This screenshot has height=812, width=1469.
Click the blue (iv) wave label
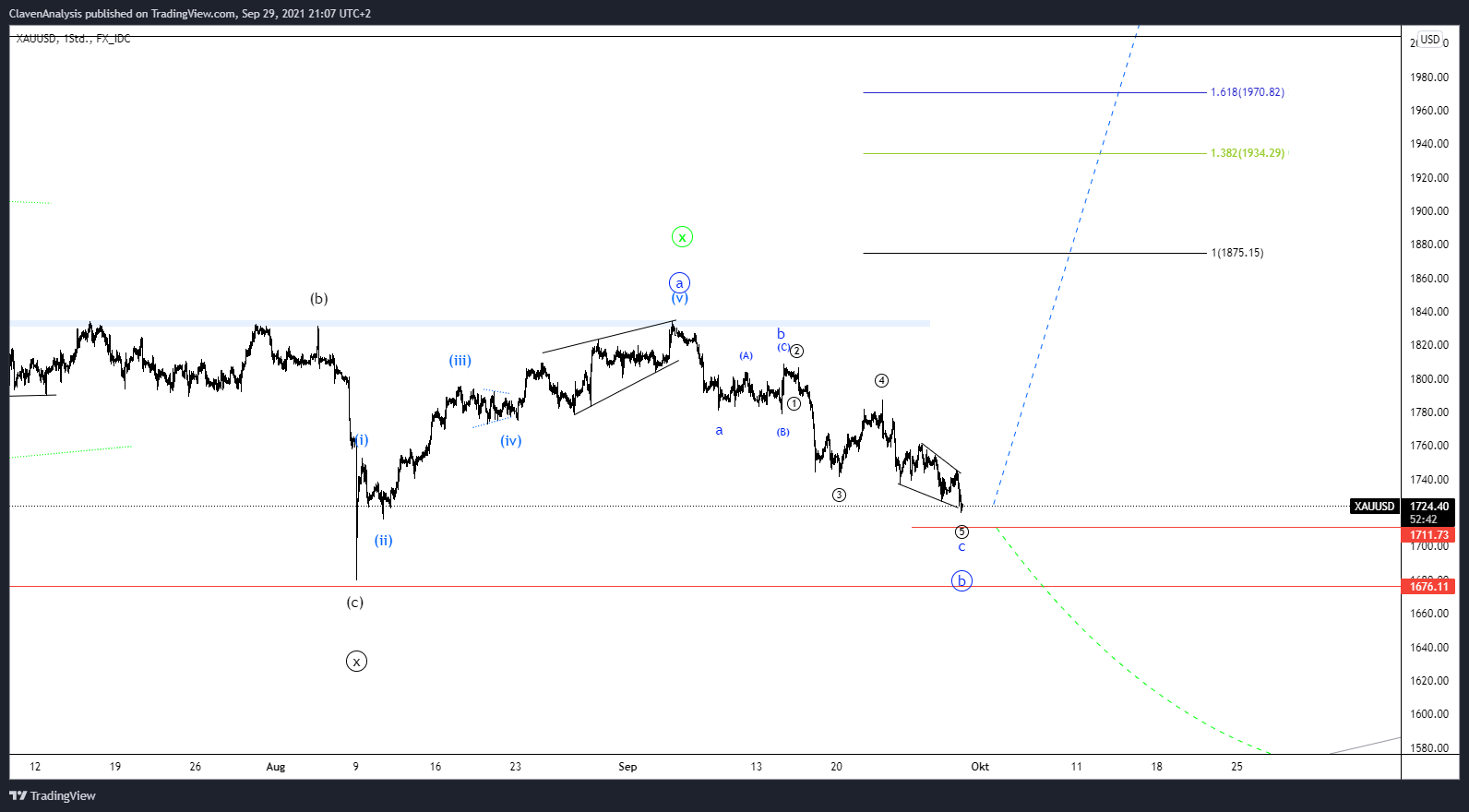[511, 441]
